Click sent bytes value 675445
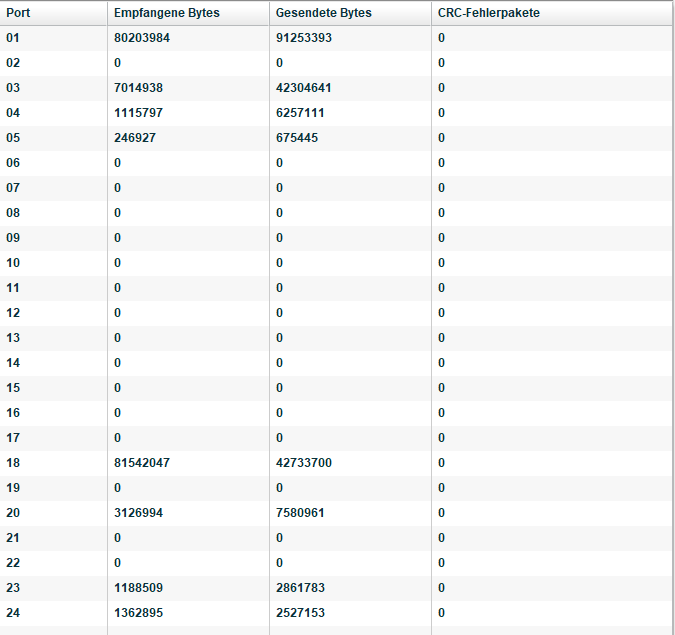 pyautogui.click(x=297, y=138)
